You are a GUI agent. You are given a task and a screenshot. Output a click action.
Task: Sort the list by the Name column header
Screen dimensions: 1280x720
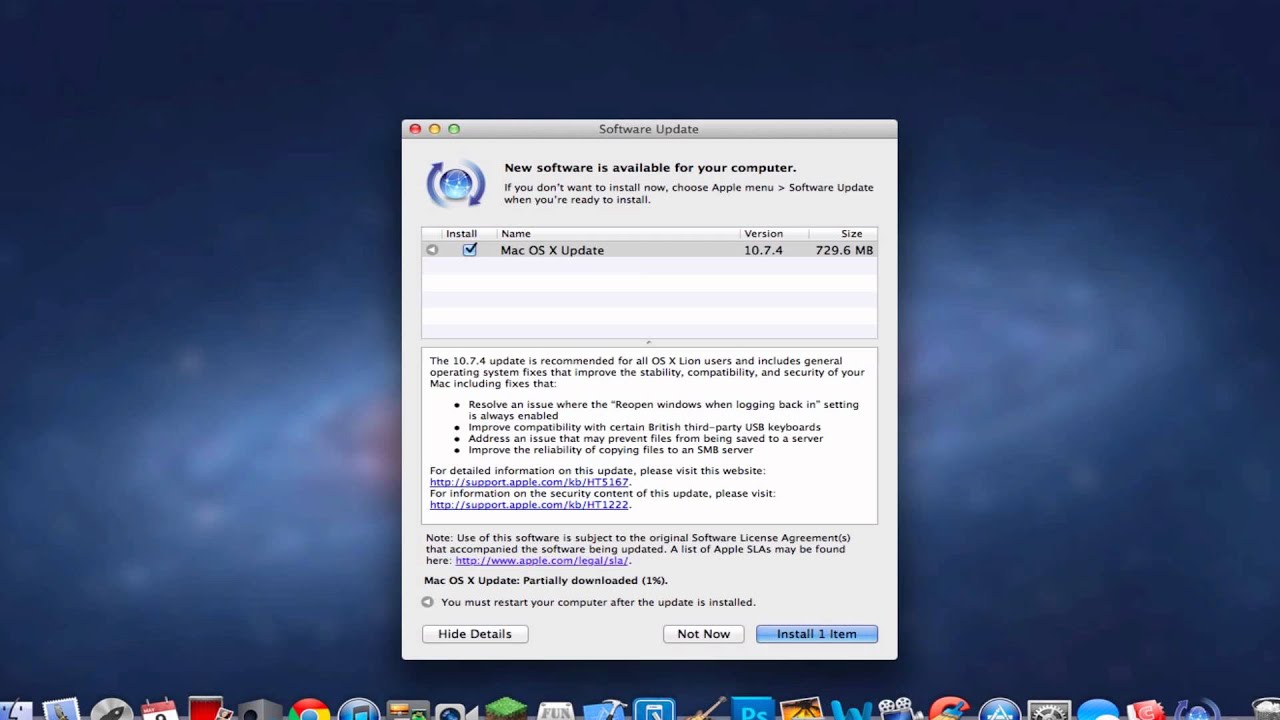click(x=618, y=234)
